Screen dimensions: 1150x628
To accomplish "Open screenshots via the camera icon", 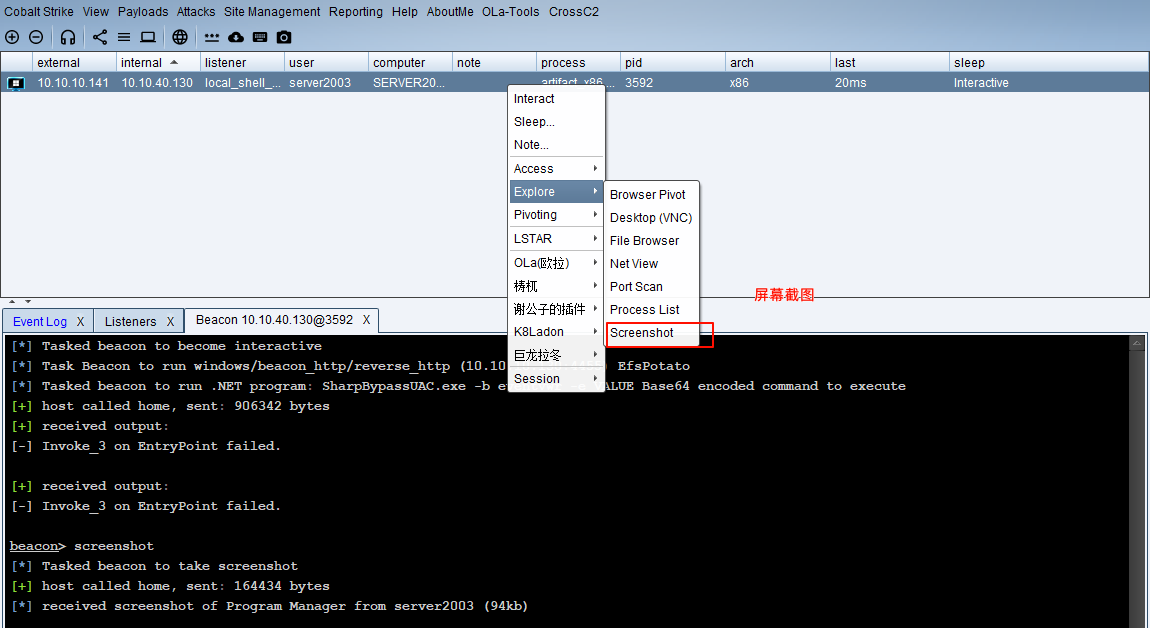I will click(x=284, y=37).
